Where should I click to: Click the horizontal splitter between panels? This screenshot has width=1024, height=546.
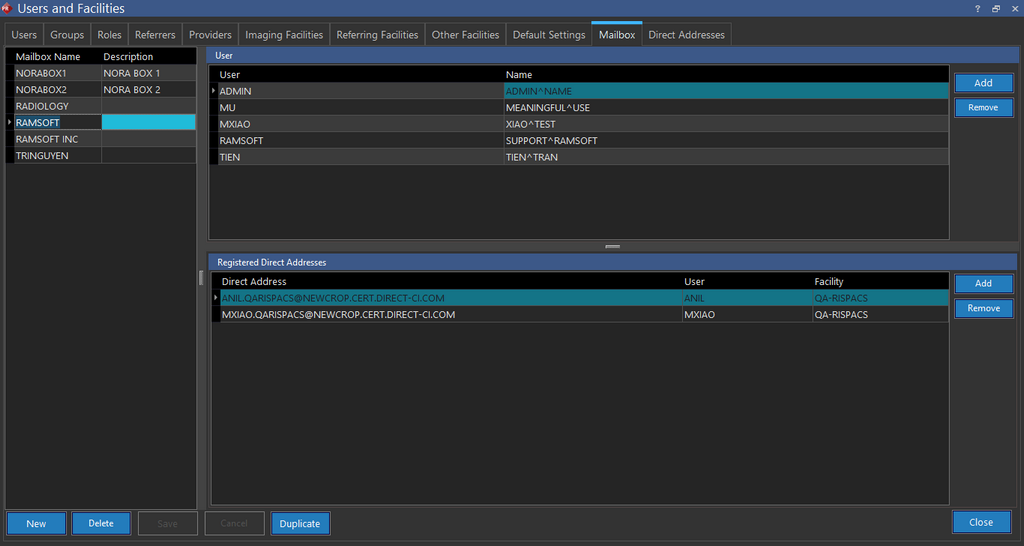click(612, 246)
